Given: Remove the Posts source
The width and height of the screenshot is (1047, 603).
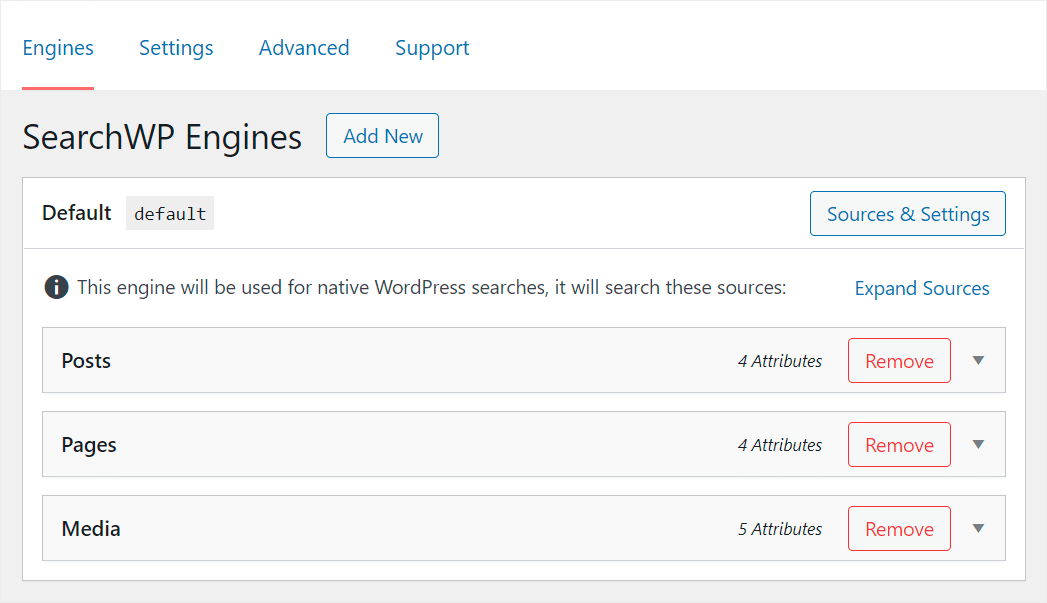Looking at the screenshot, I should (x=899, y=361).
